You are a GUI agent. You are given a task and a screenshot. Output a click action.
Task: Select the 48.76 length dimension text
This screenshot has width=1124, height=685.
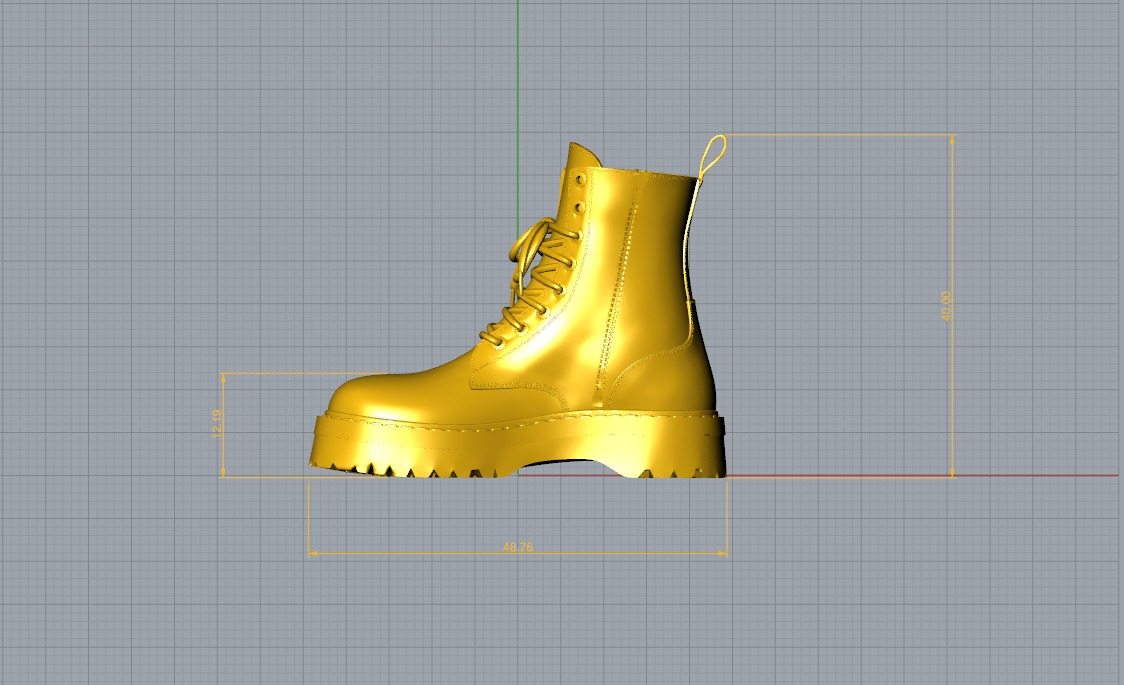pos(518,547)
